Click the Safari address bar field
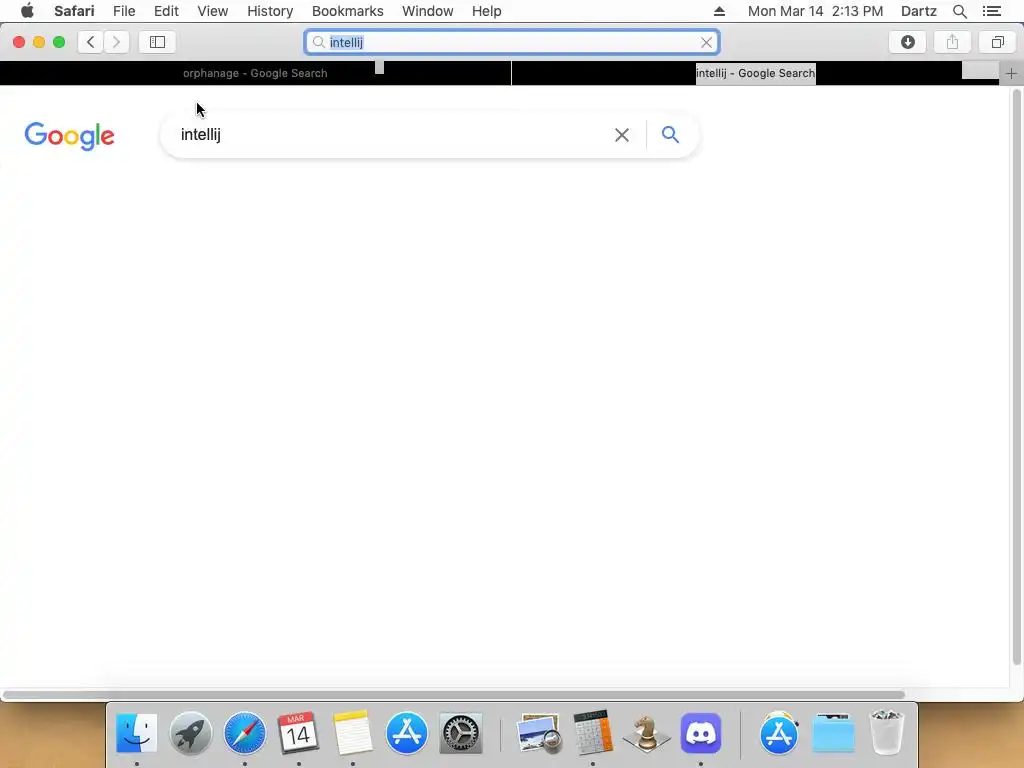Image resolution: width=1024 pixels, height=768 pixels. 512,42
